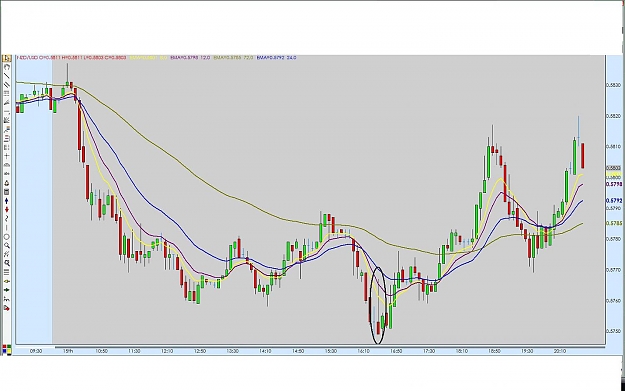
Task: Select the squiggle curve drawing tool
Action: pos(6,218)
